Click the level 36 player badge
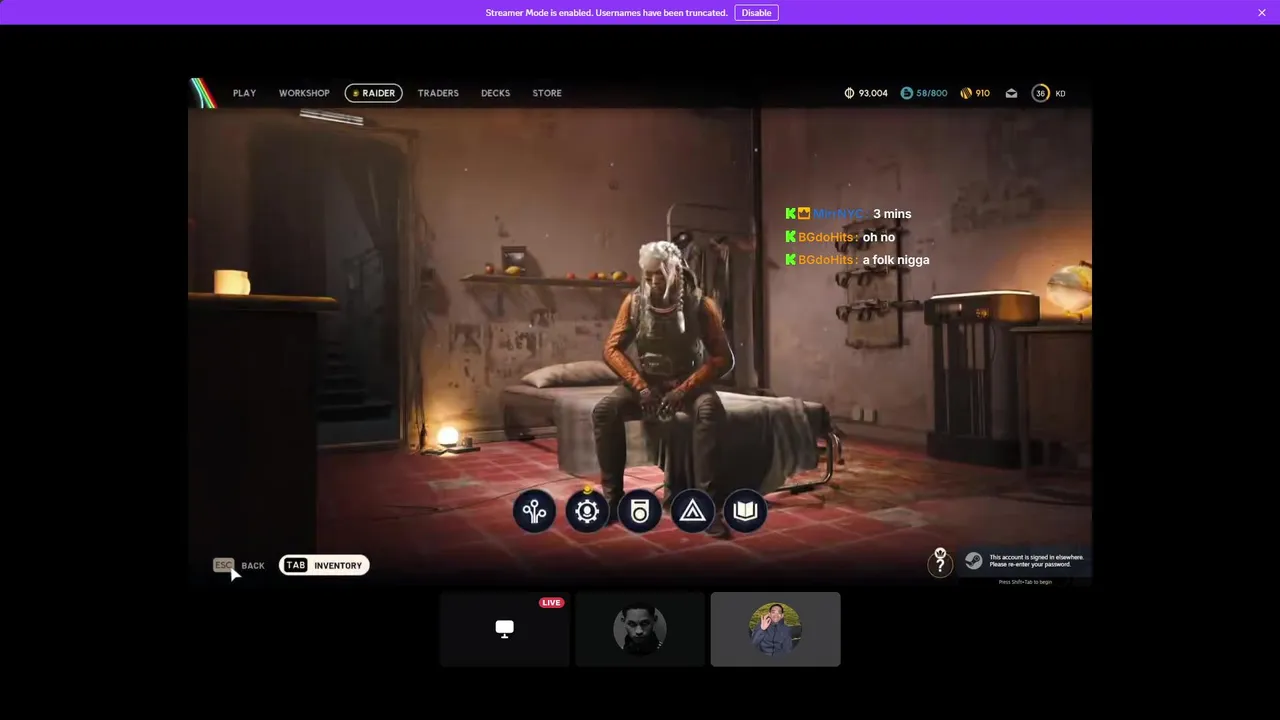This screenshot has height=720, width=1280. (x=1040, y=93)
